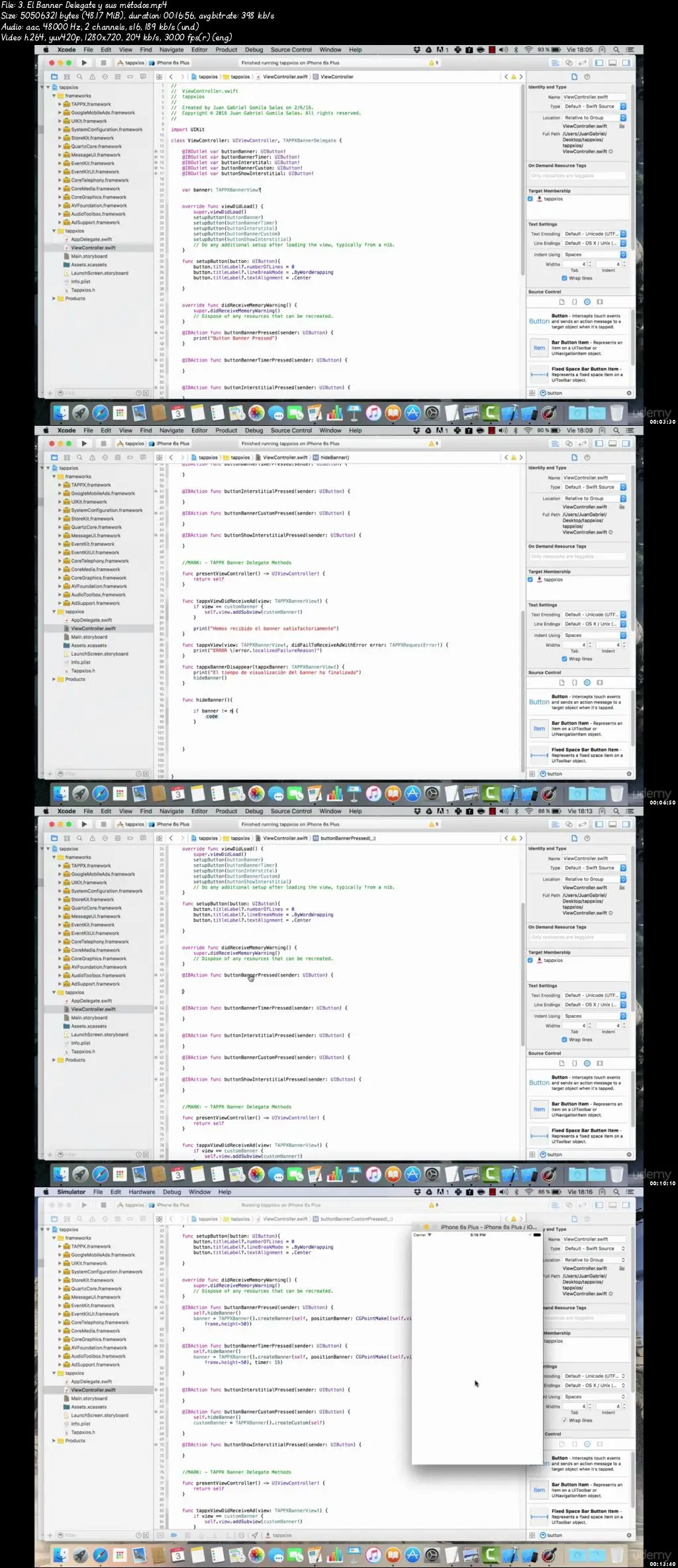Hide the navigator panel in the 00:03:30 toolbar
Viewport: 678px width, 1568px height.
click(x=599, y=63)
